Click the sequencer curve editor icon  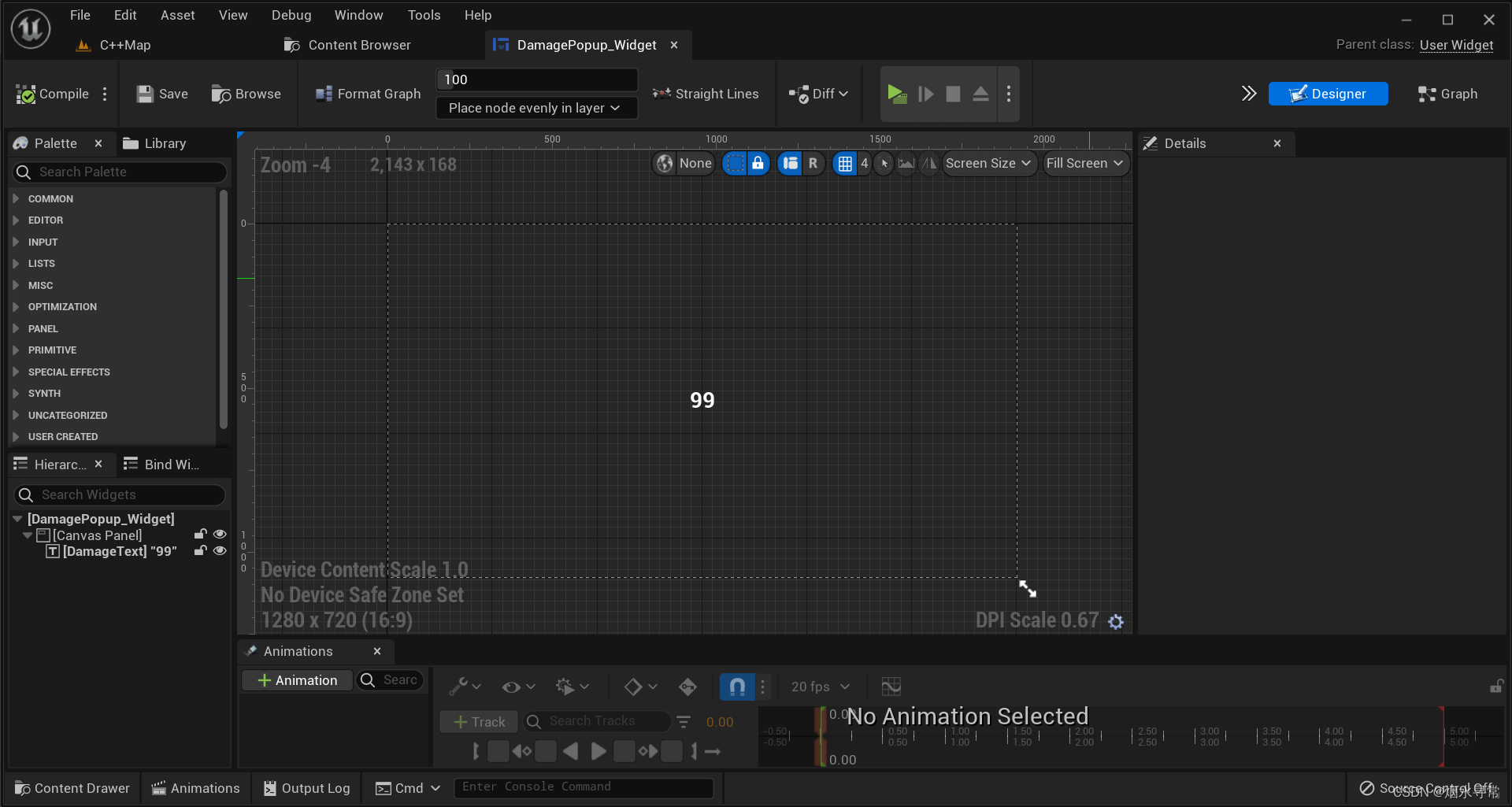891,687
